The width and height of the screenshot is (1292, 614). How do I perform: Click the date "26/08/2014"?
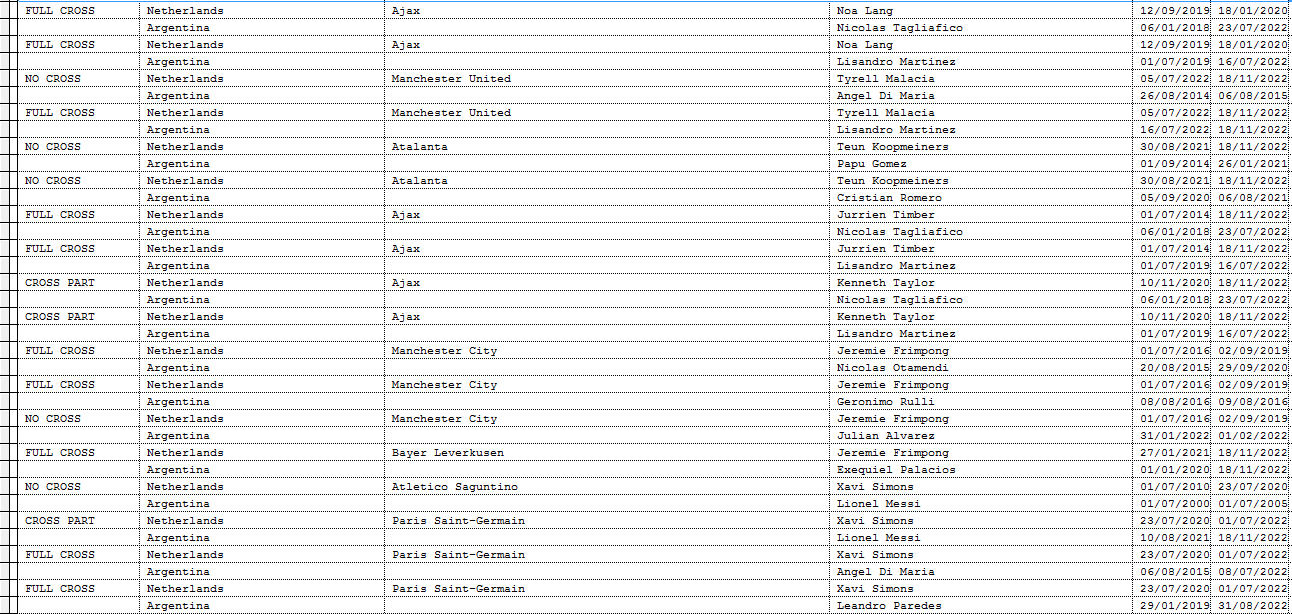click(x=1175, y=96)
